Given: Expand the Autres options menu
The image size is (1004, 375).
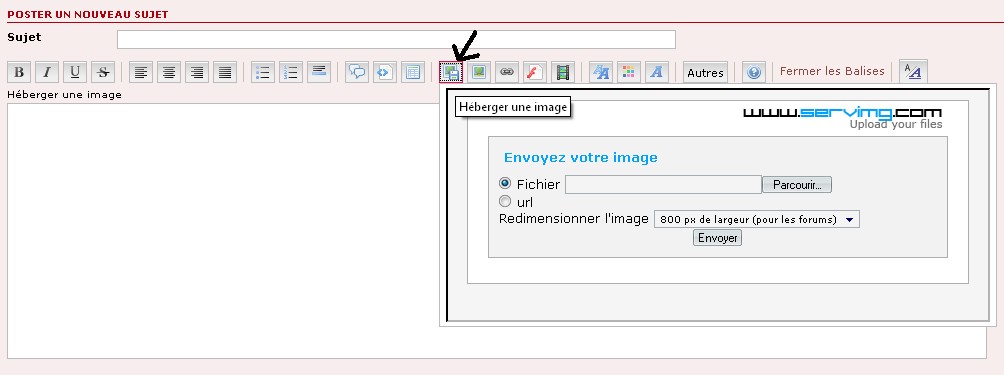Looking at the screenshot, I should click(x=705, y=73).
